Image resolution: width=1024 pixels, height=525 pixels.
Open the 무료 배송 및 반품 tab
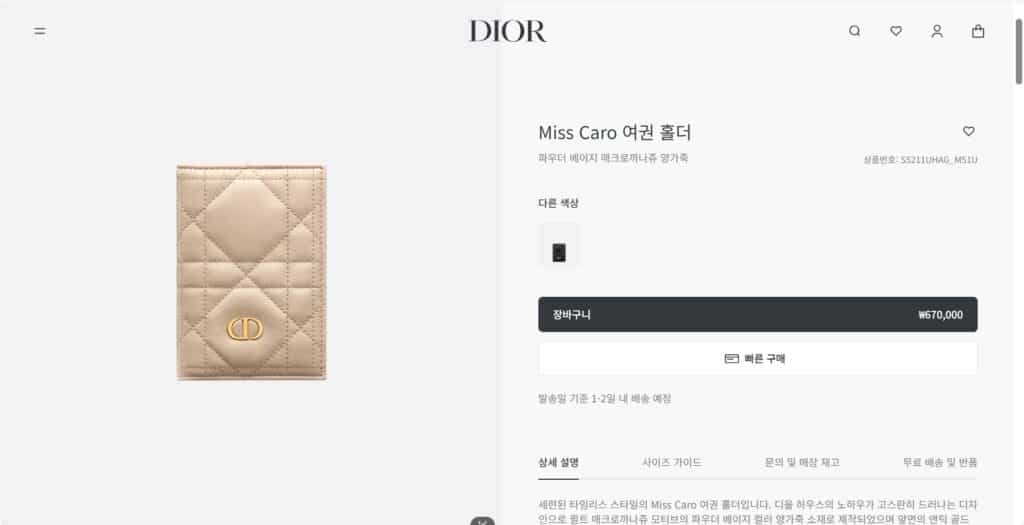click(940, 462)
